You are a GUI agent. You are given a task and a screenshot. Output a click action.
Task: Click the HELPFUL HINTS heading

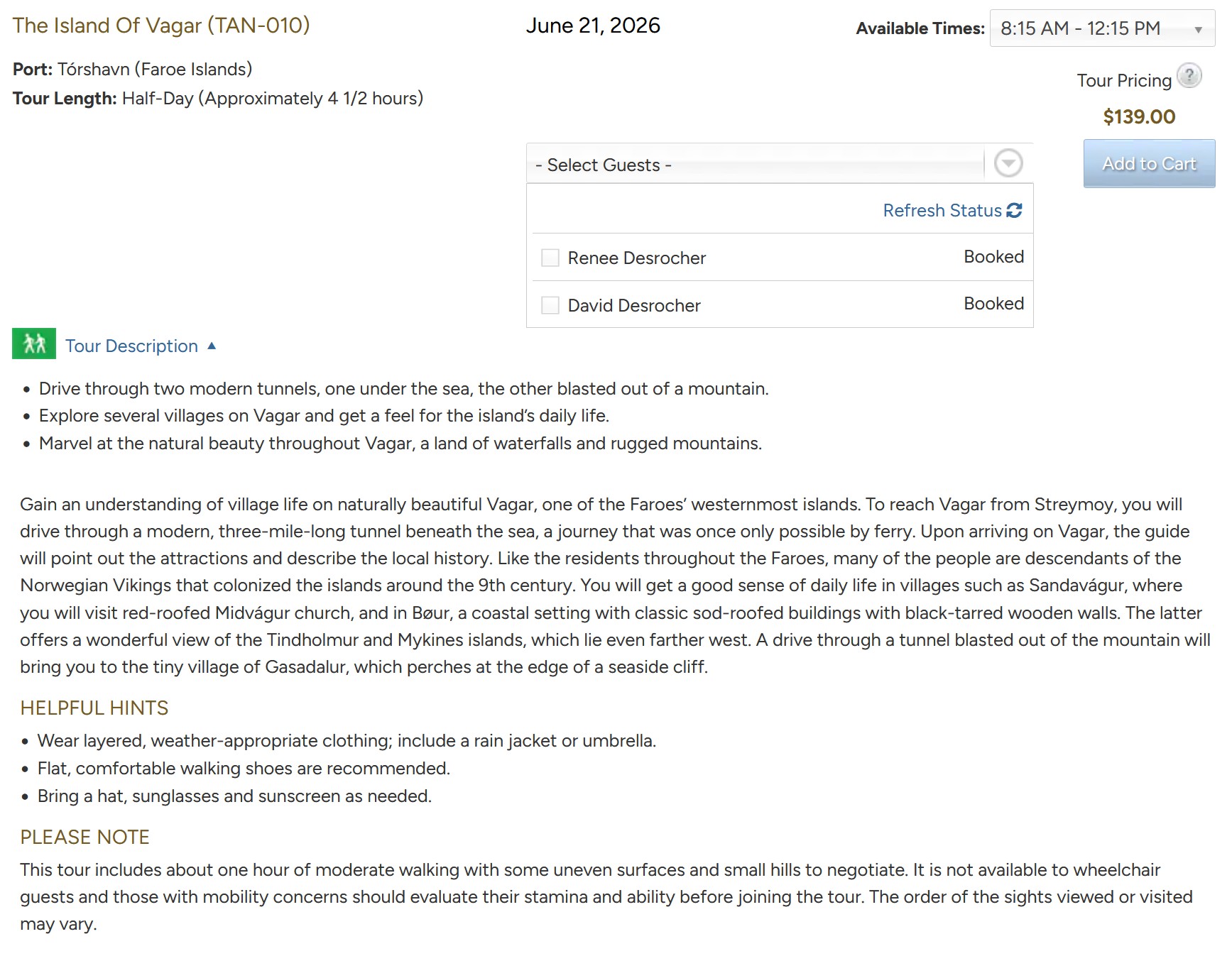[94, 708]
